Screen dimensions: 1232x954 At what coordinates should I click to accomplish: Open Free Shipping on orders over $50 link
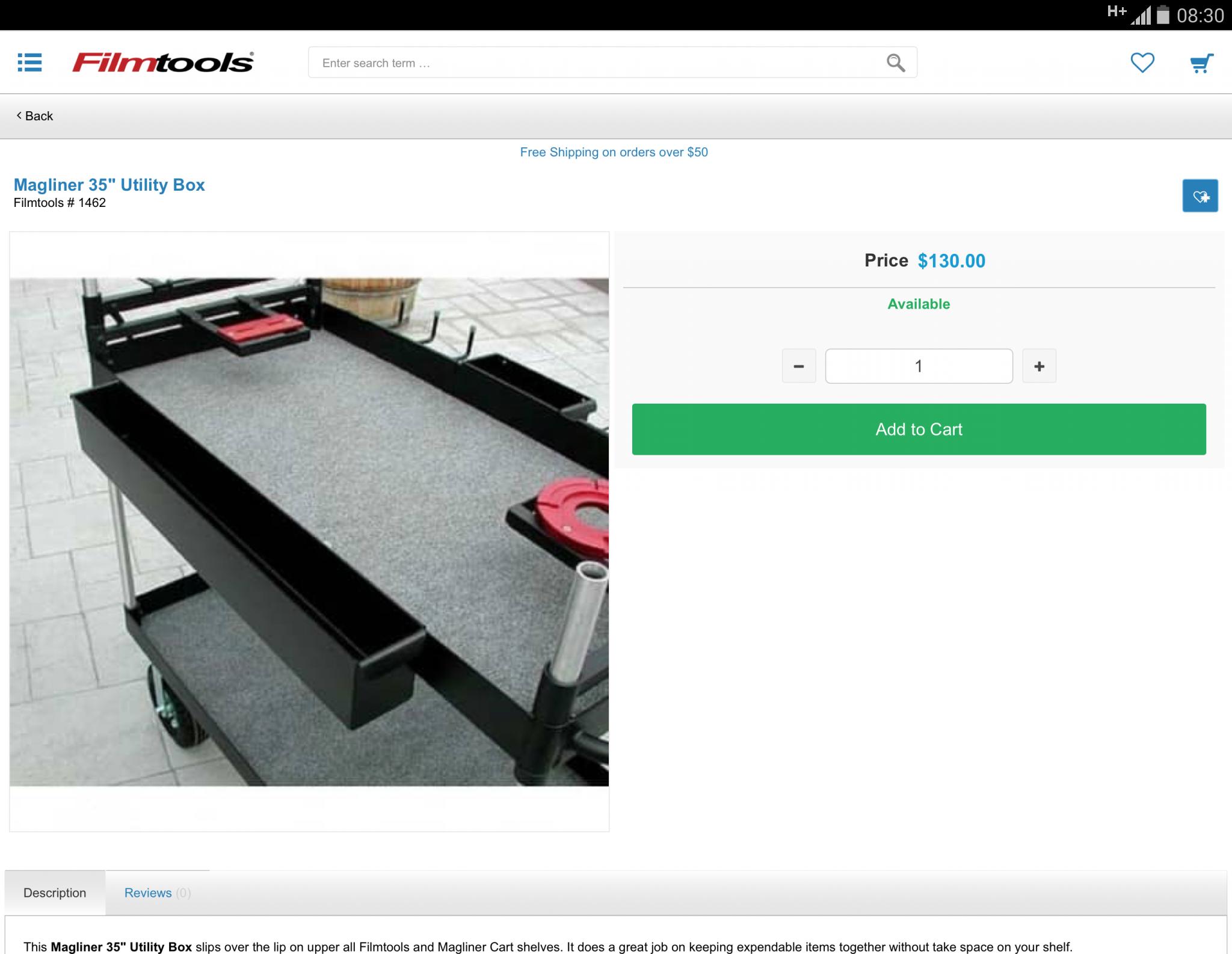point(614,152)
